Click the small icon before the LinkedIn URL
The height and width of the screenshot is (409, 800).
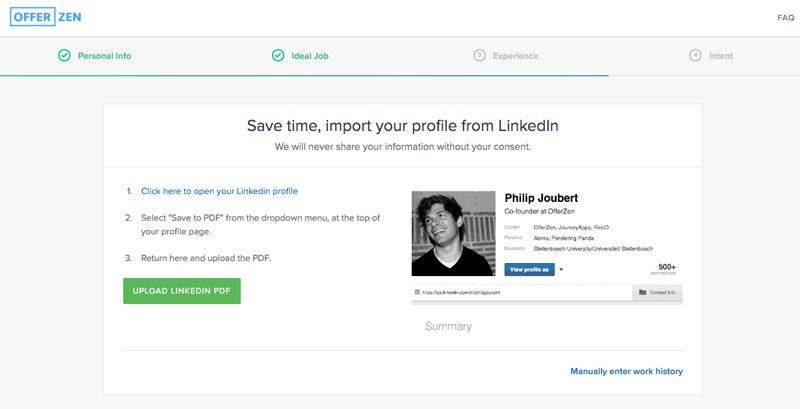[x=417, y=292]
